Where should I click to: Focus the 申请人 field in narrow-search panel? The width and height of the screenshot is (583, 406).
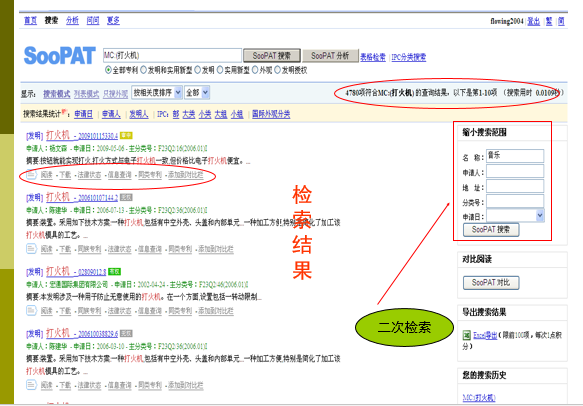click(515, 171)
